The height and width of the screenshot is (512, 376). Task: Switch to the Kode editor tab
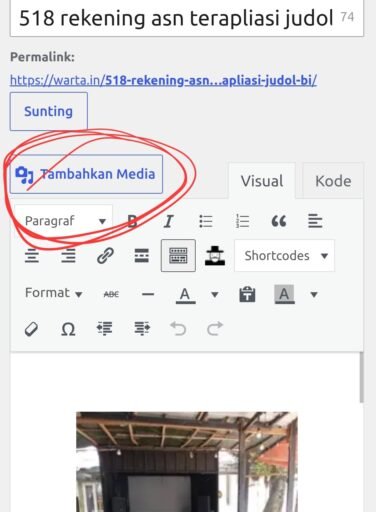point(333,181)
